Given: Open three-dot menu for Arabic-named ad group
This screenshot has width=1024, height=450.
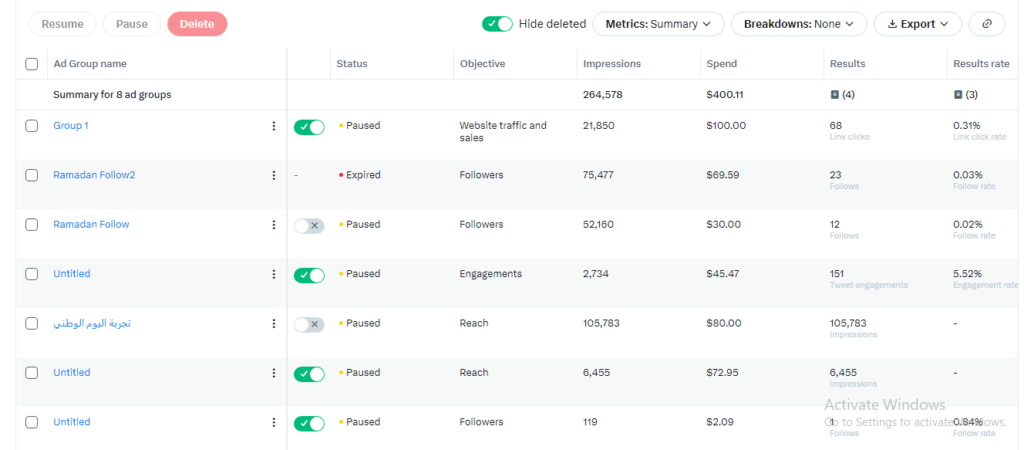Looking at the screenshot, I should [x=274, y=324].
